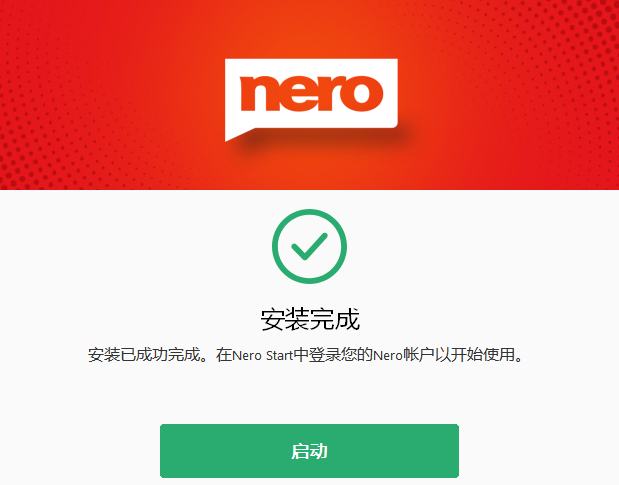The image size is (619, 485).
Task: Click the green circular checkmark icon
Action: (309, 246)
